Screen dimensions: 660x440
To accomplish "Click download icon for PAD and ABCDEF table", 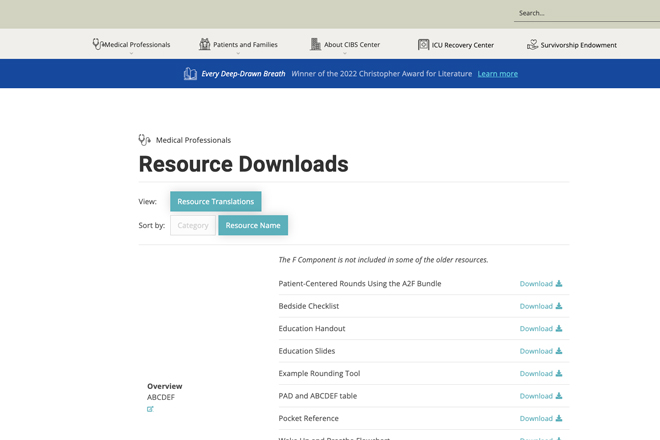I will pyautogui.click(x=559, y=396).
